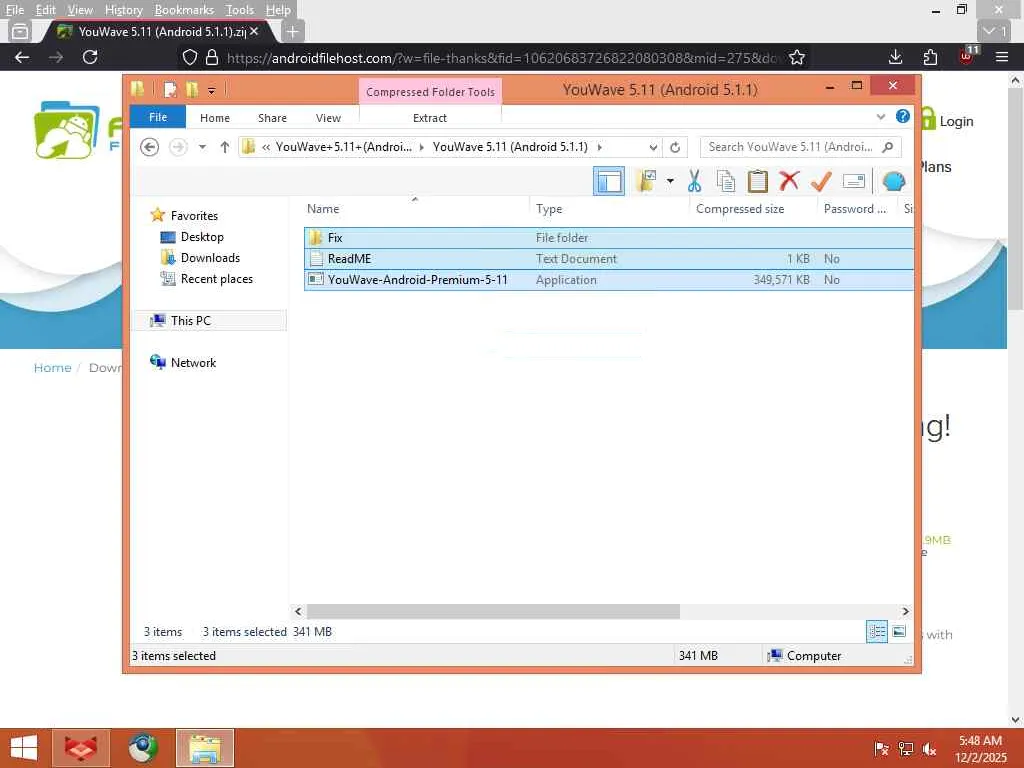Open Firefox extensions puzzle icon
Image resolution: width=1024 pixels, height=768 pixels.
coord(931,57)
